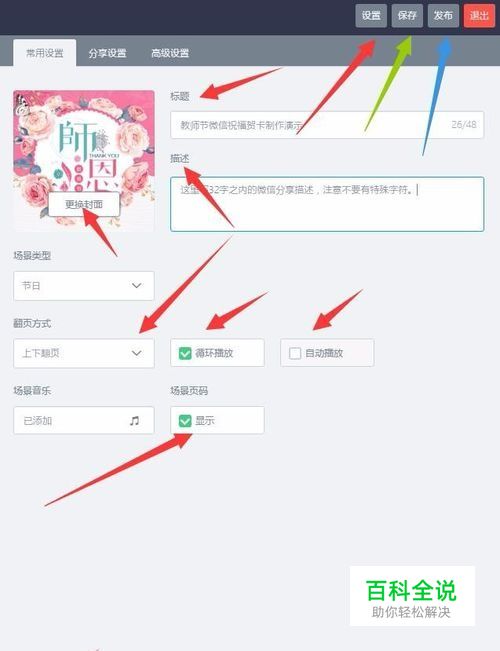Screen dimensions: 500x651
Task: Switch to the 高级设置 tab
Action: coord(170,53)
